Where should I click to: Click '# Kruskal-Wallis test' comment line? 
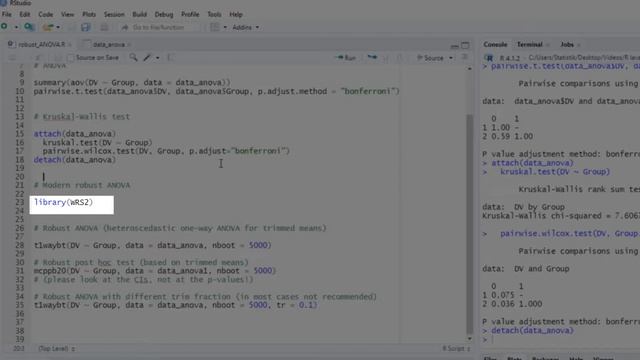point(82,117)
